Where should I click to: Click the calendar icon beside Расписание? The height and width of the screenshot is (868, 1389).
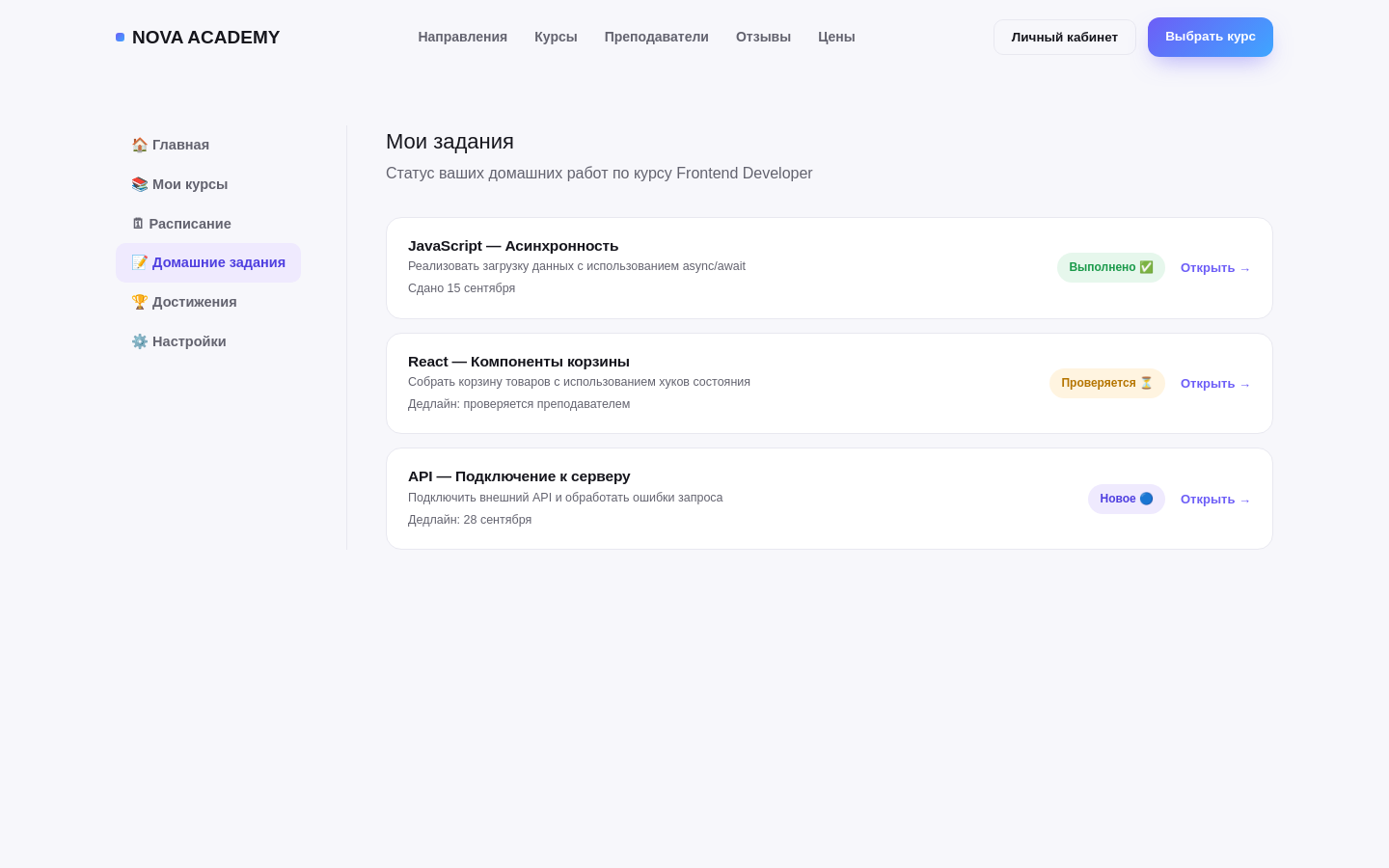click(138, 224)
